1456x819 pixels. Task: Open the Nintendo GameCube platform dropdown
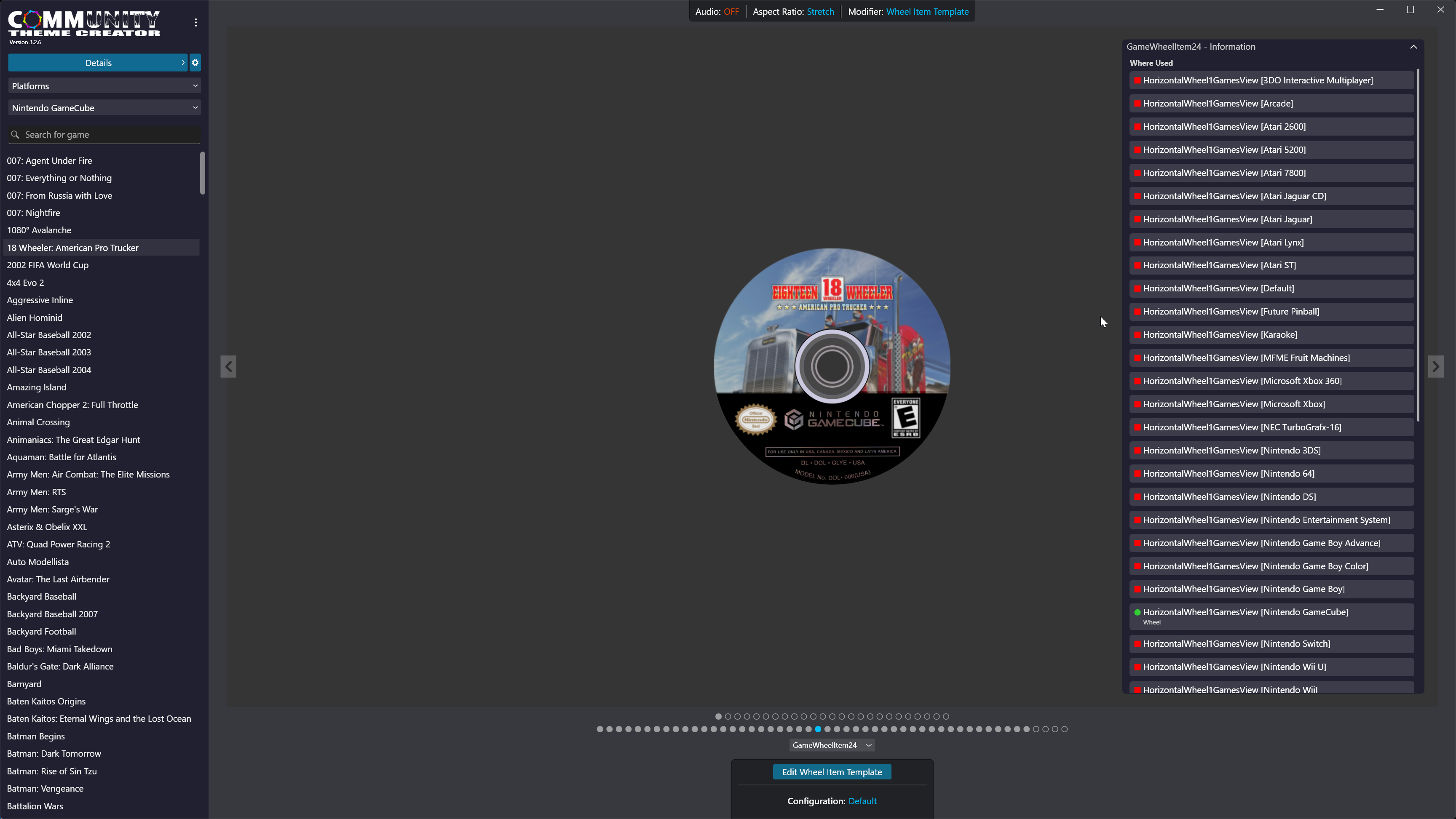click(x=104, y=108)
